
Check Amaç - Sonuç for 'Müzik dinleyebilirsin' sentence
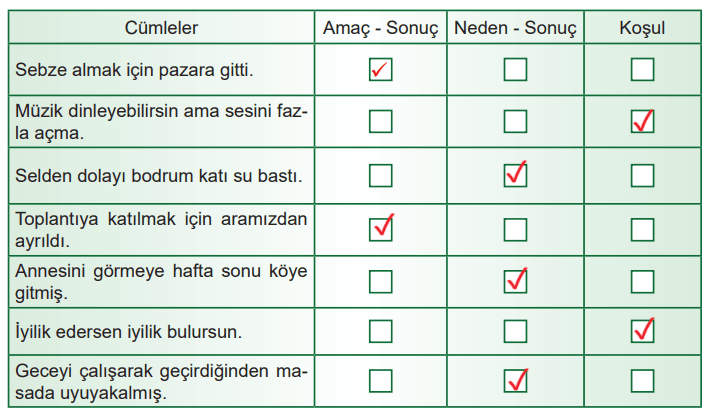click(380, 122)
